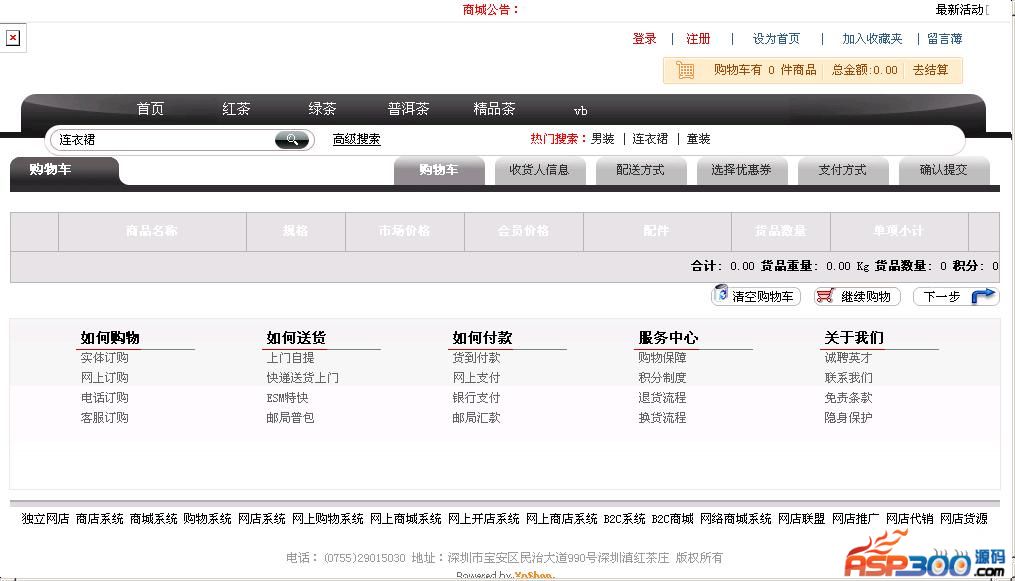Open 电话订购 help link
The height and width of the screenshot is (581, 1015).
(104, 398)
